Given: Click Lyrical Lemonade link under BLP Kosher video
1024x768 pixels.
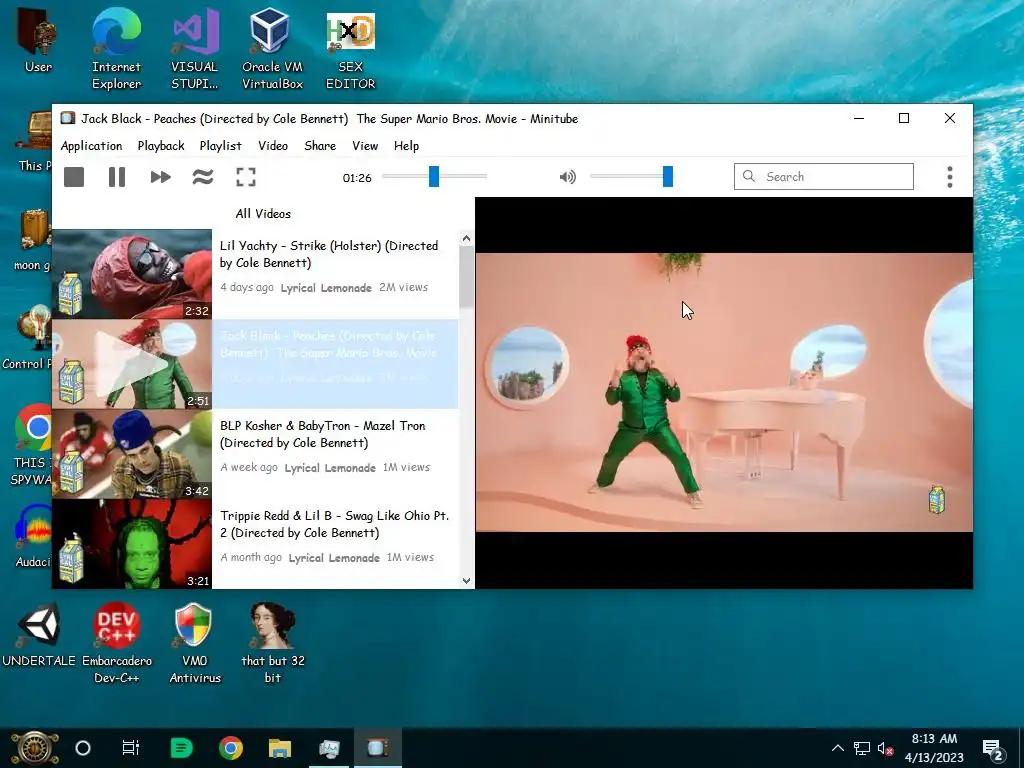Looking at the screenshot, I should point(330,468).
